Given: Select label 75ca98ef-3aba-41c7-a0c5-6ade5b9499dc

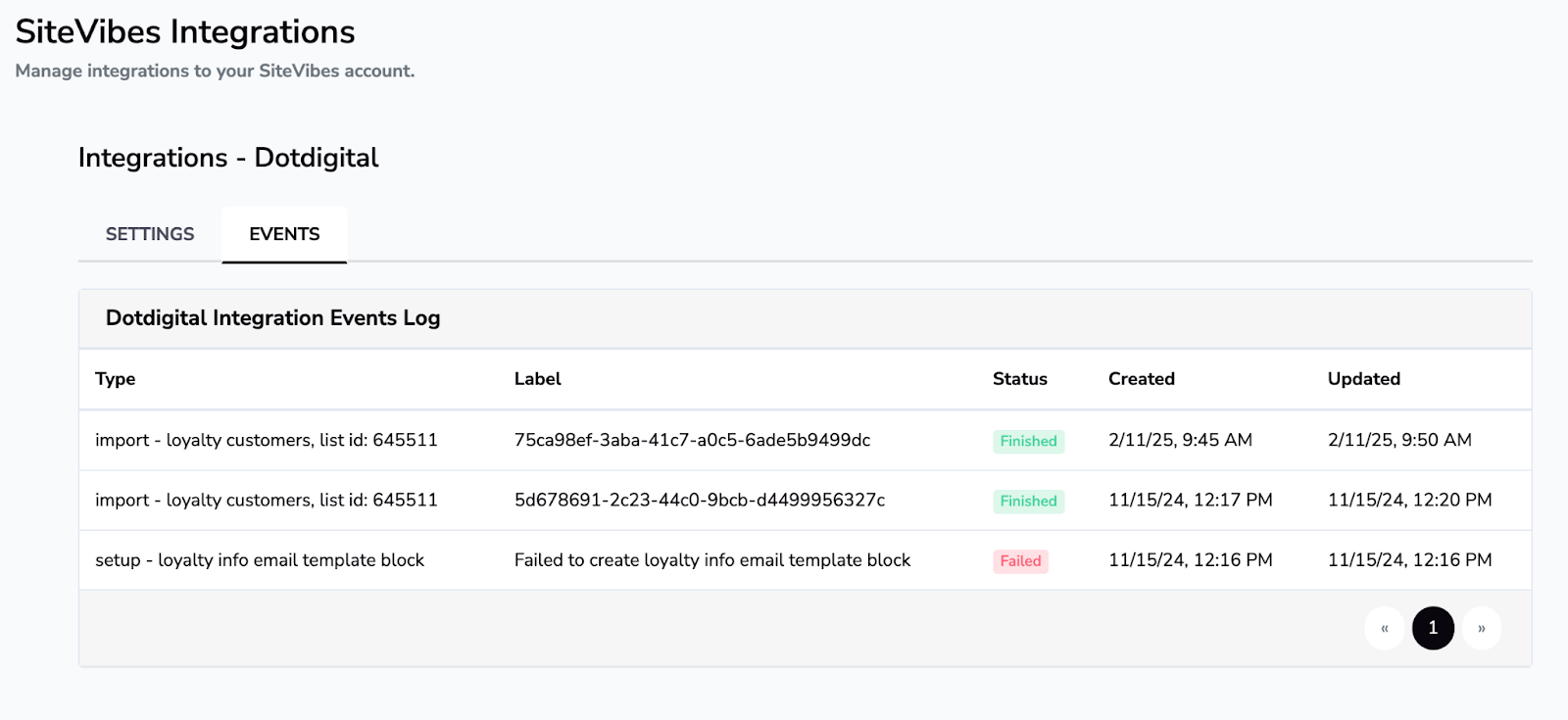Looking at the screenshot, I should pyautogui.click(x=692, y=440).
